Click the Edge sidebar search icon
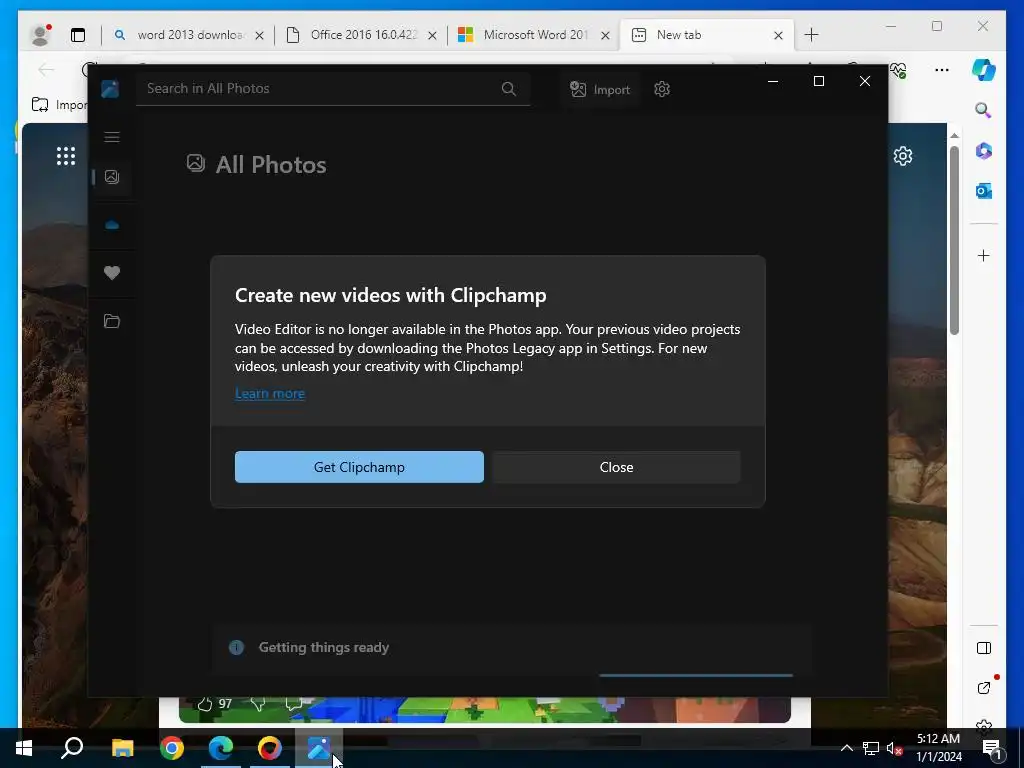 click(984, 110)
